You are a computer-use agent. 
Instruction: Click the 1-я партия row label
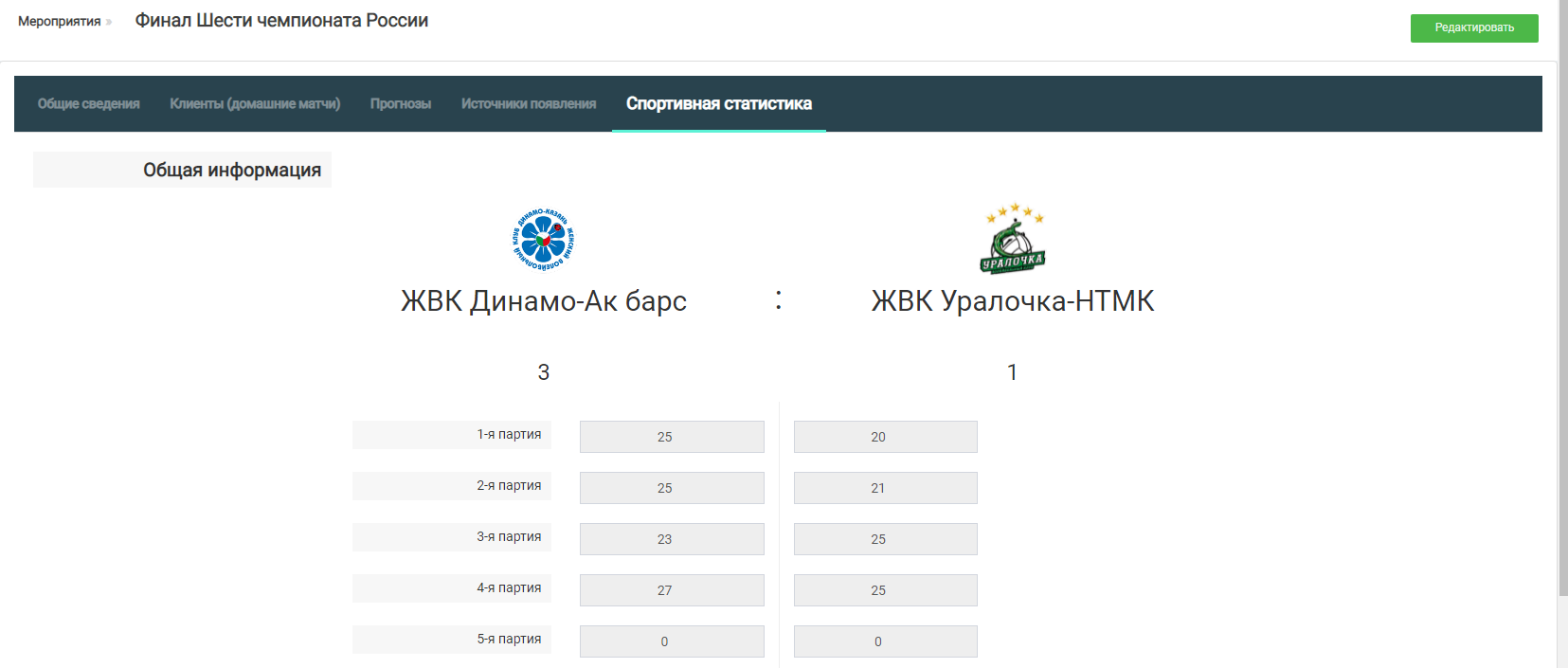pyautogui.click(x=452, y=435)
